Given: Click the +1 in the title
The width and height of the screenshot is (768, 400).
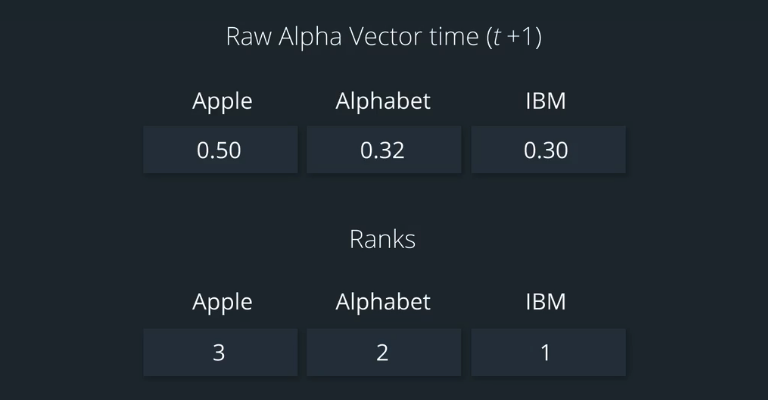Looking at the screenshot, I should pos(522,38).
